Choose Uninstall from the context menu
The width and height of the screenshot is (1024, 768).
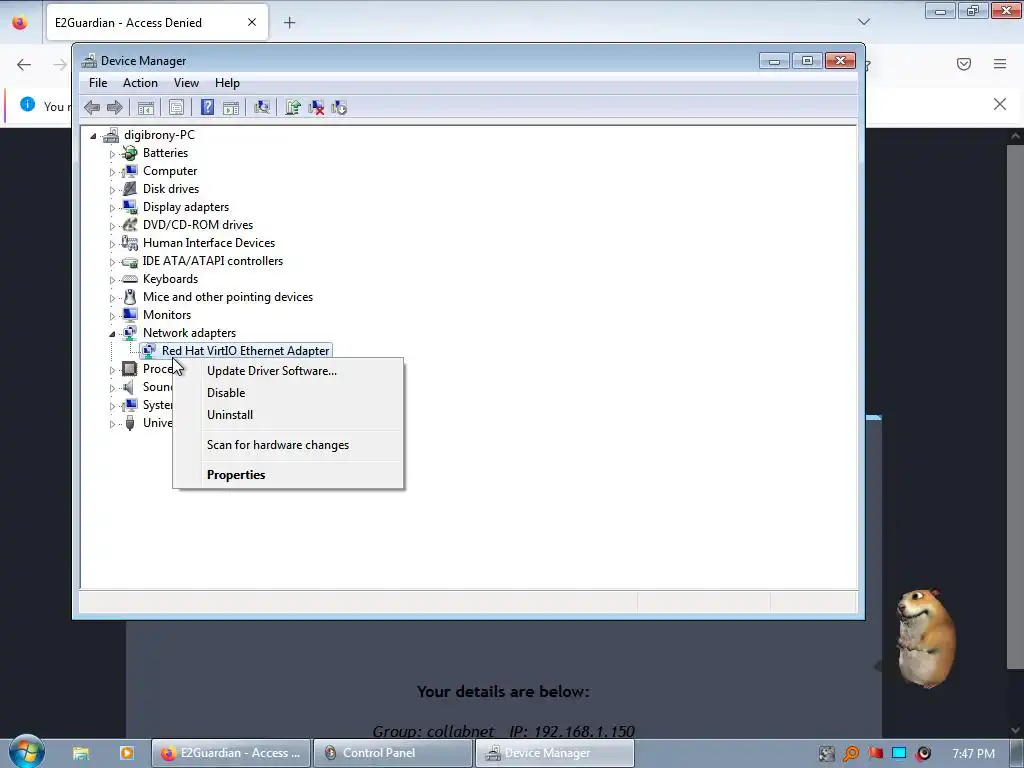(x=288, y=415)
